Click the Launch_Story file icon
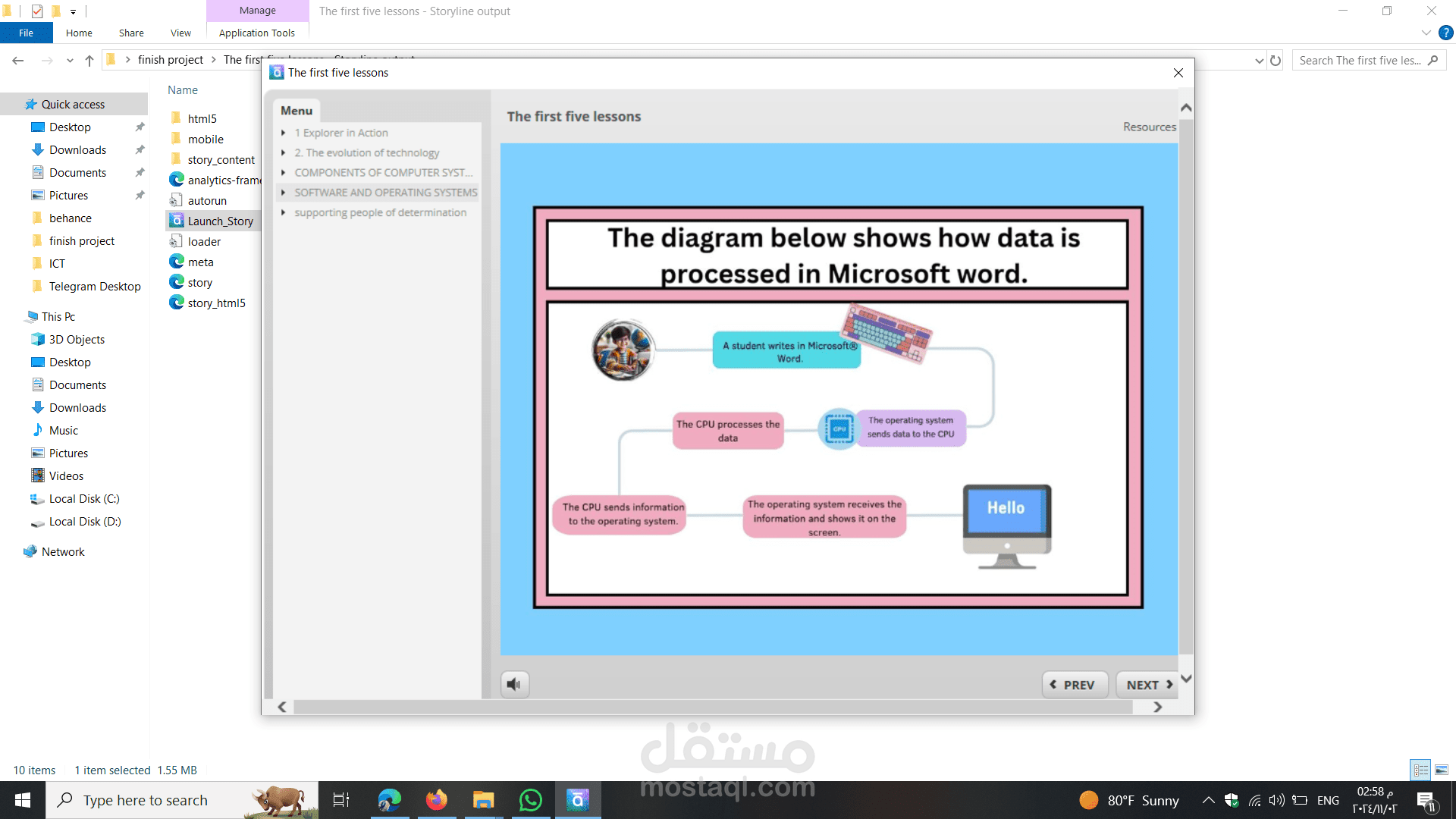This screenshot has height=819, width=1456. click(177, 221)
